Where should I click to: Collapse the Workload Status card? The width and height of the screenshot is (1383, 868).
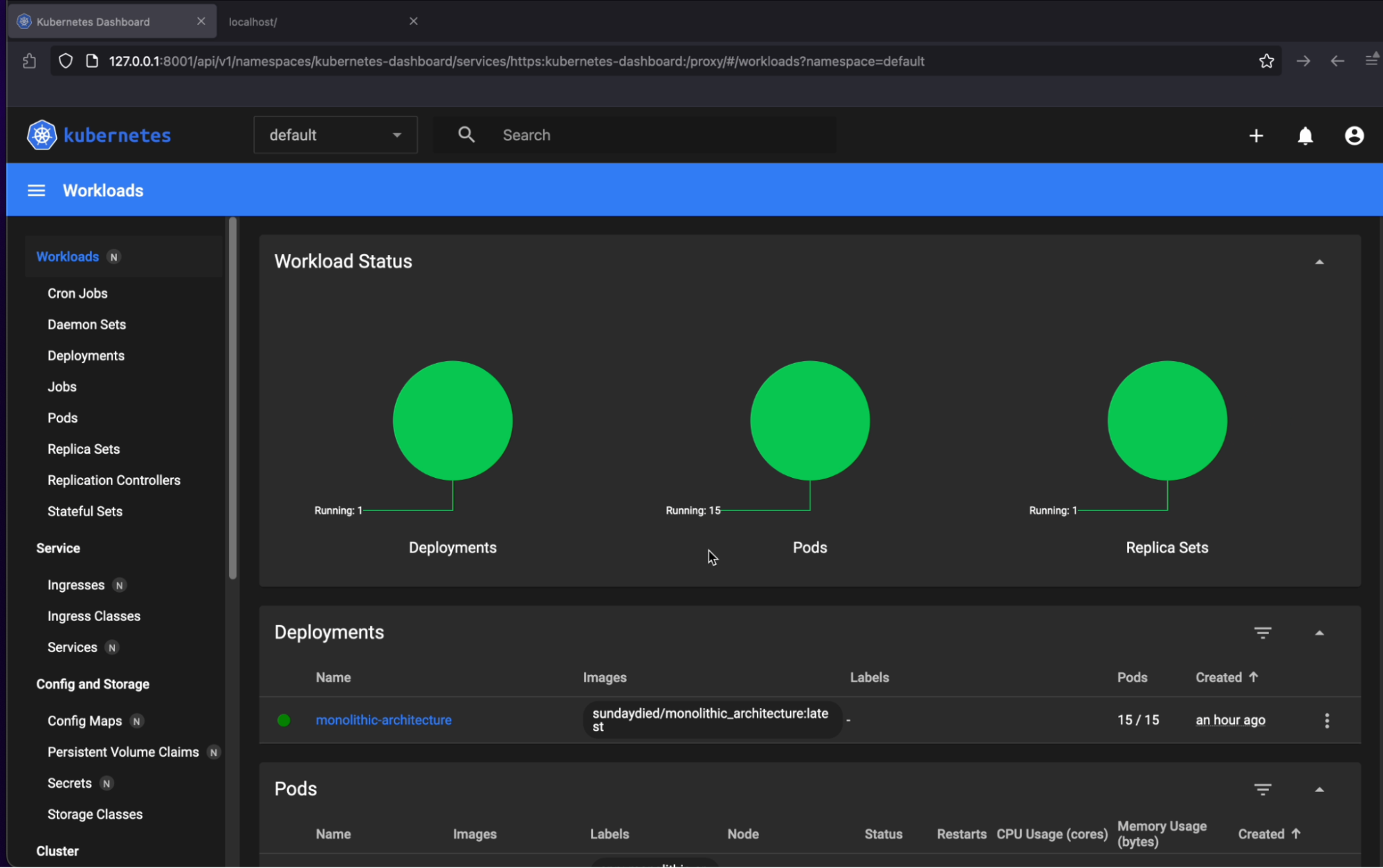click(1319, 261)
